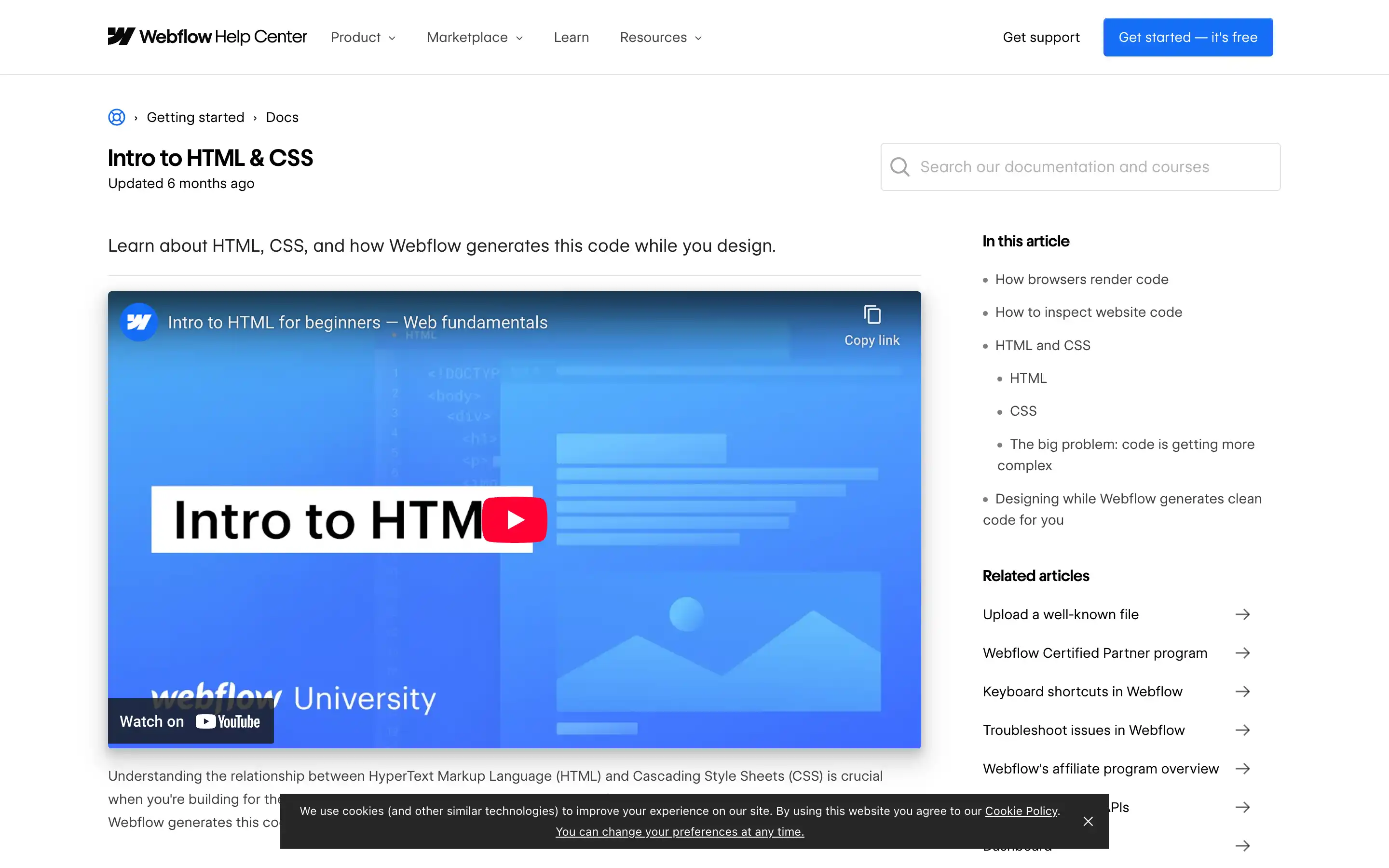Screen dimensions: 1389x868
Task: Open the Learn nav item
Action: [x=571, y=37]
